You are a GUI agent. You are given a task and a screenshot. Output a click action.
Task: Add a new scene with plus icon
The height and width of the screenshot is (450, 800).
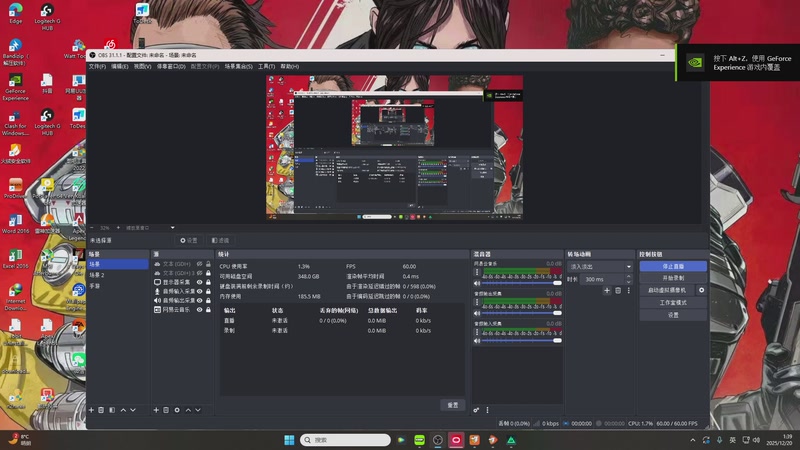pyautogui.click(x=91, y=410)
